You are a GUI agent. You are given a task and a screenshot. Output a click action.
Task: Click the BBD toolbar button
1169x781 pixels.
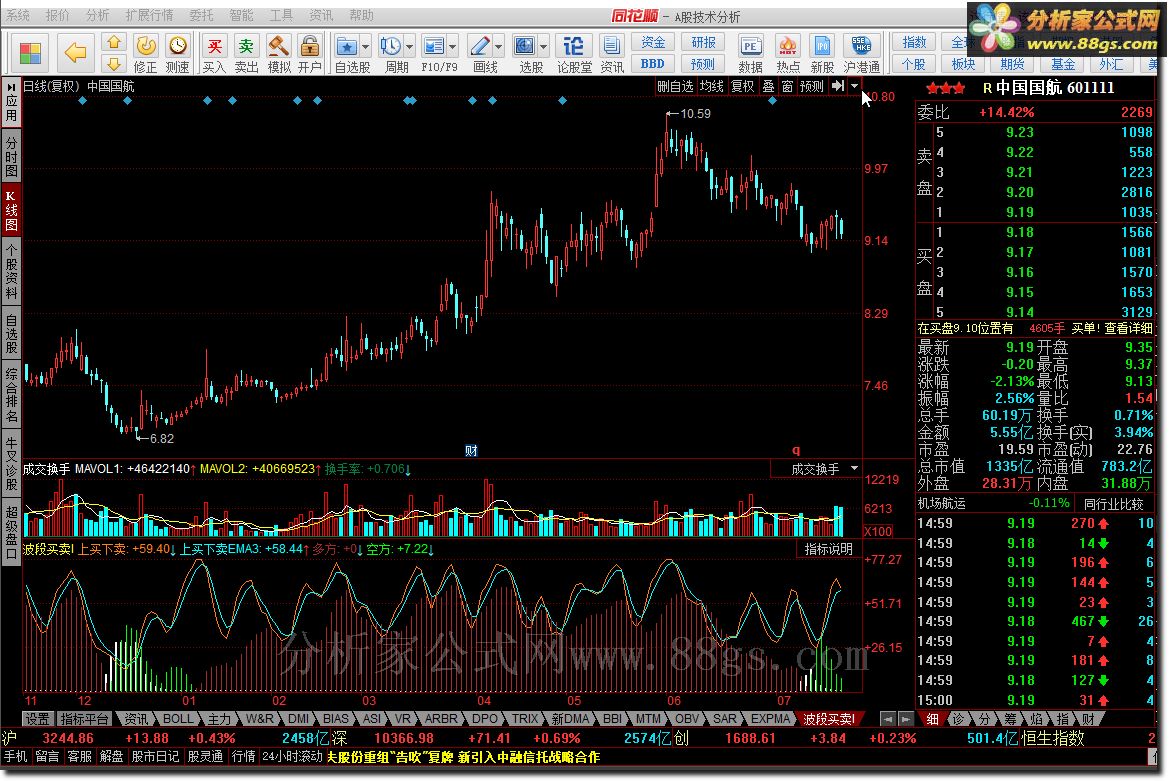[653, 64]
